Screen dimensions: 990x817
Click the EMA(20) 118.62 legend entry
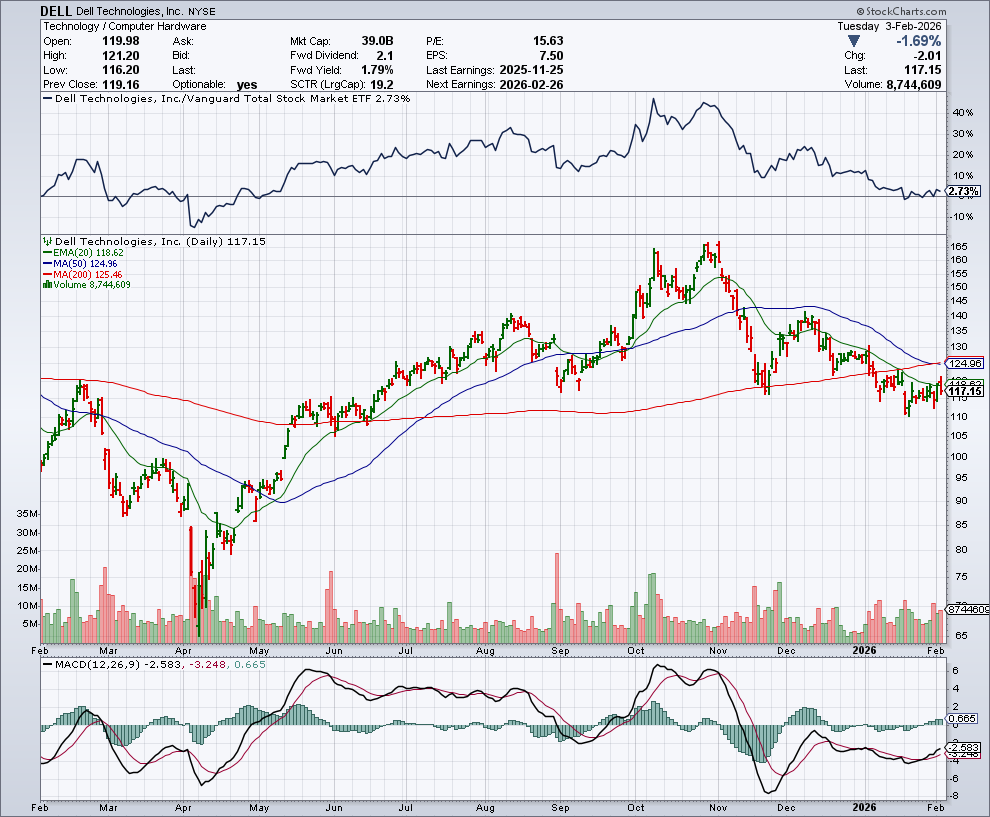83,253
